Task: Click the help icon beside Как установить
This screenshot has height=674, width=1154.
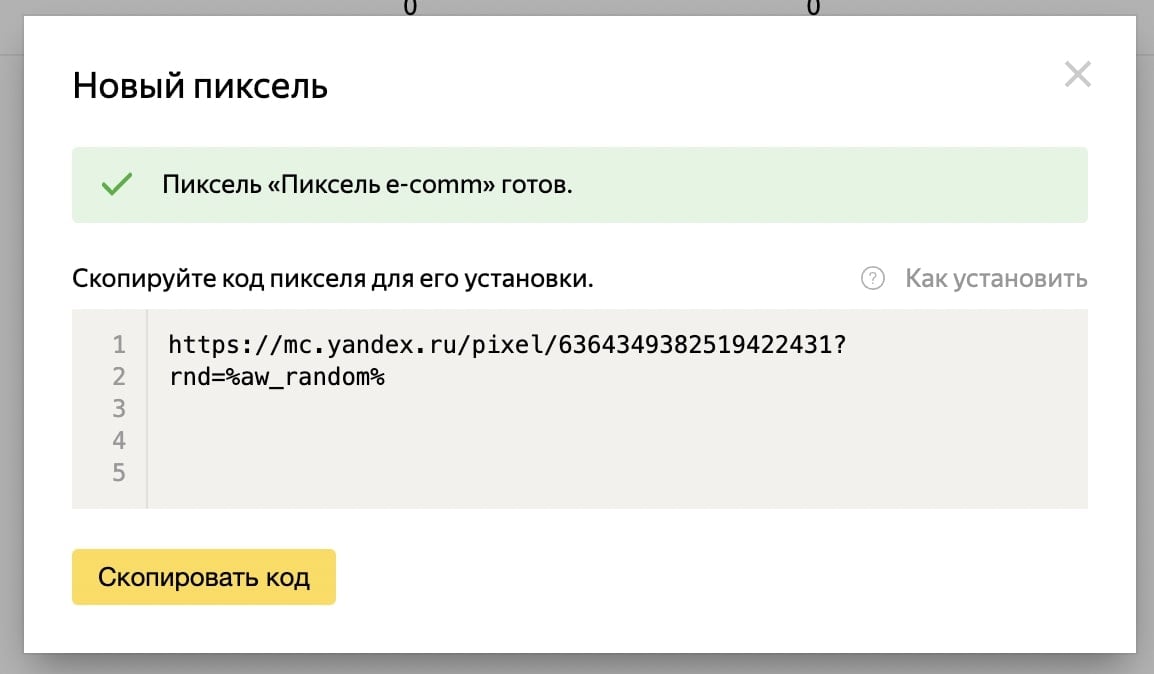Action: [x=873, y=279]
